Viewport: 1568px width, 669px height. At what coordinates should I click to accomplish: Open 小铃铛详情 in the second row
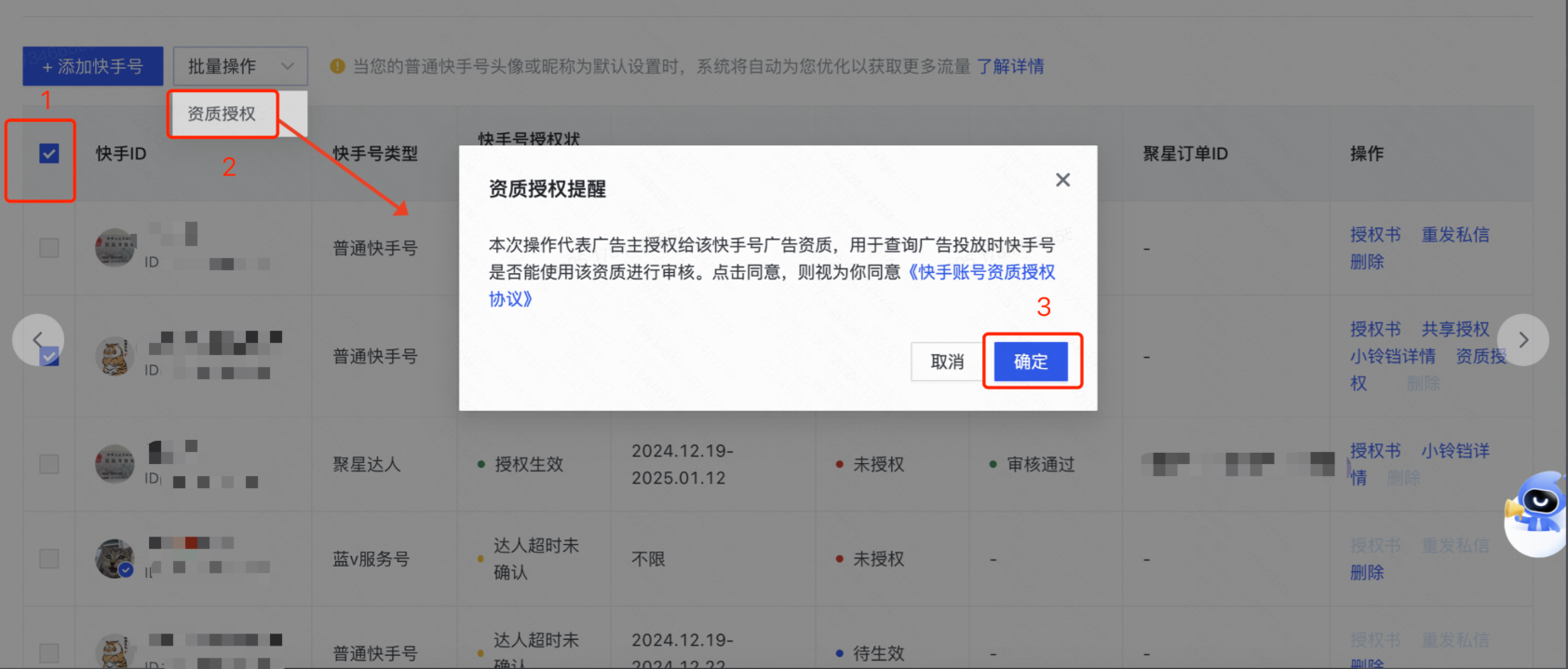(1393, 356)
